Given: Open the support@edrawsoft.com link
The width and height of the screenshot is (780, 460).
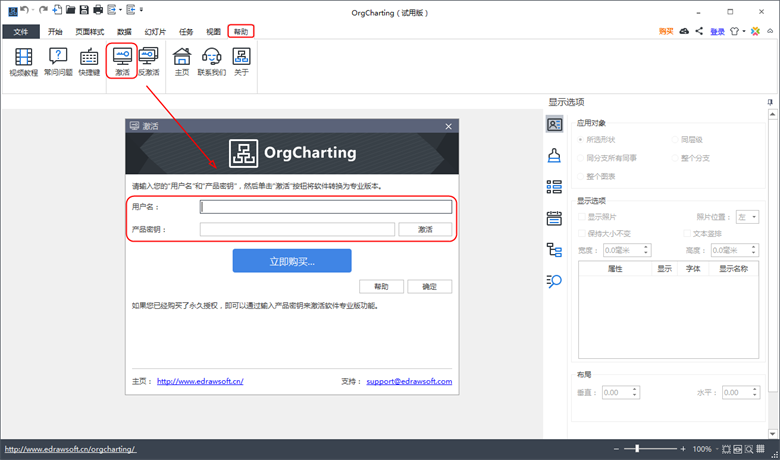Looking at the screenshot, I should 409,381.
